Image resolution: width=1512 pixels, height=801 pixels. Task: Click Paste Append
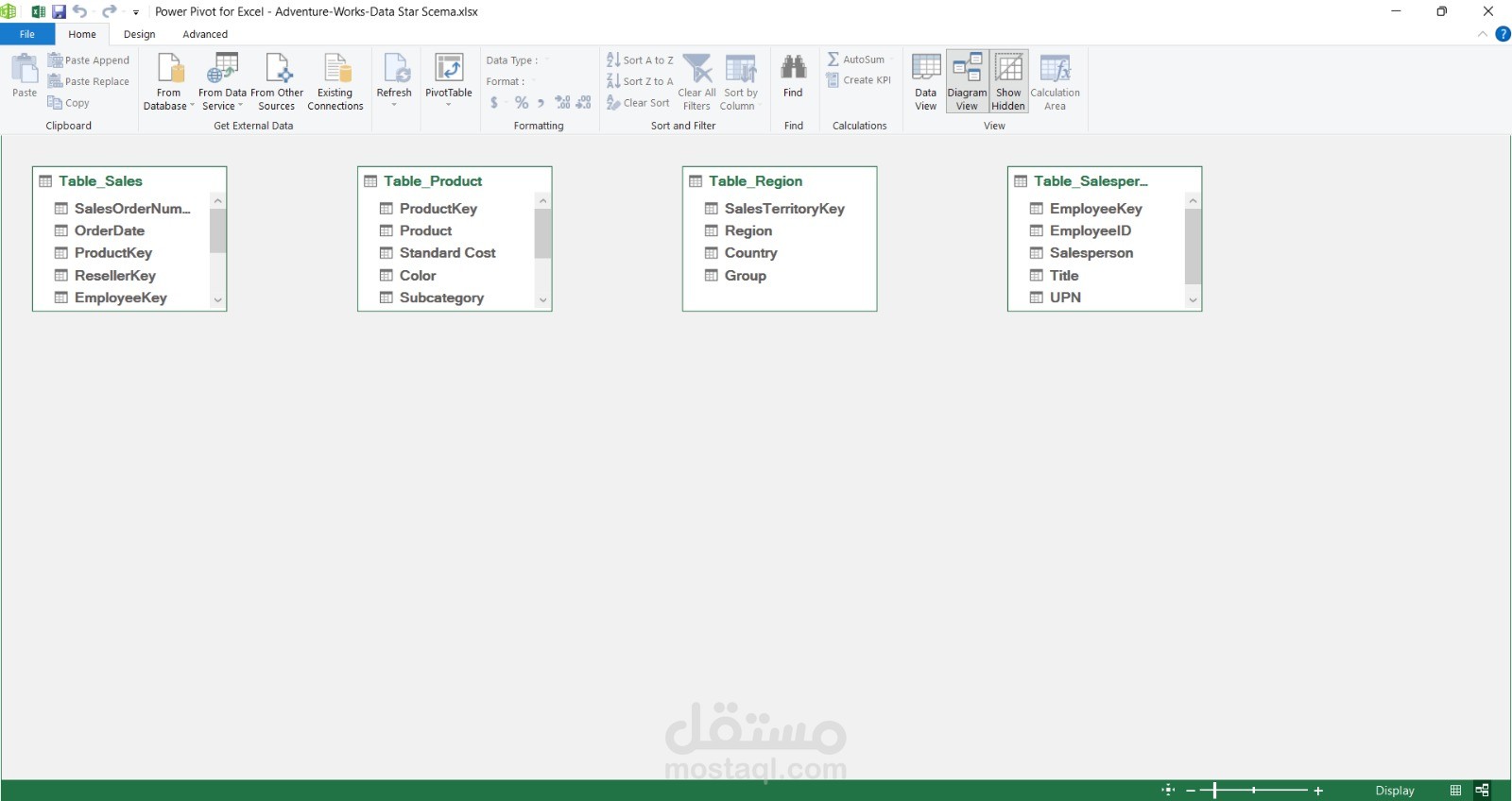89,60
